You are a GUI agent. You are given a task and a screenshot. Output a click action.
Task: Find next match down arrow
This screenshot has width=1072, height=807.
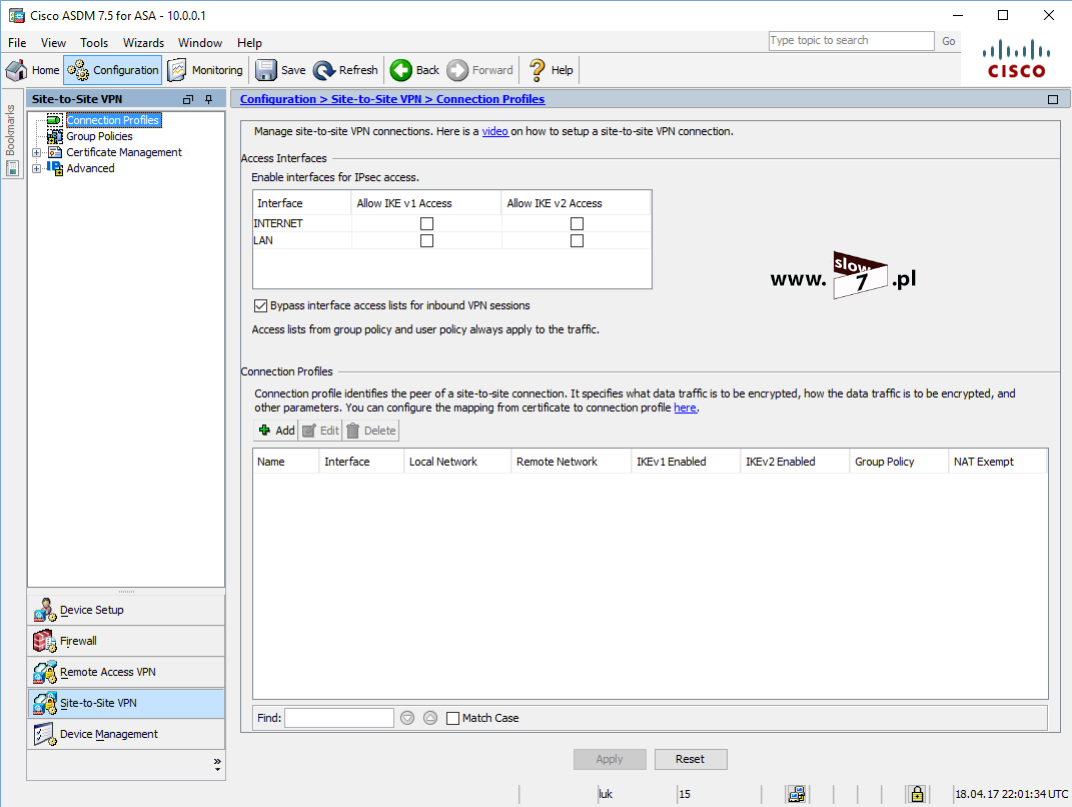click(407, 718)
